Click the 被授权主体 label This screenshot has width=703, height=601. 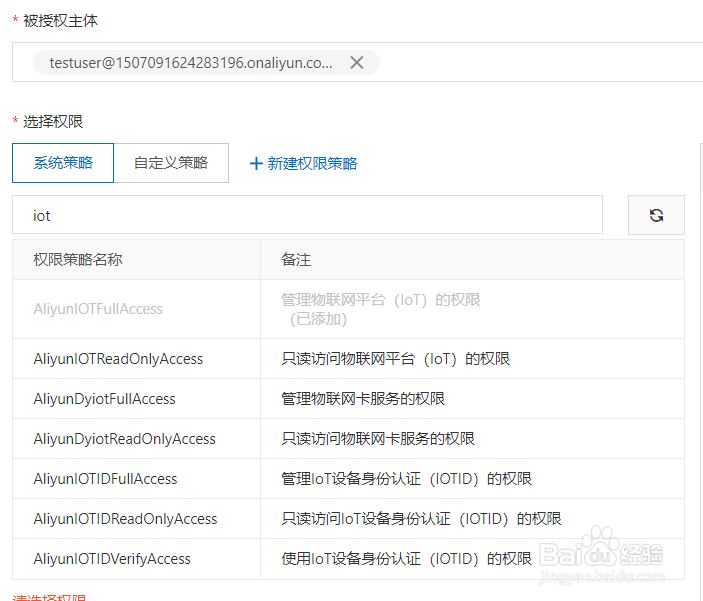[60, 21]
